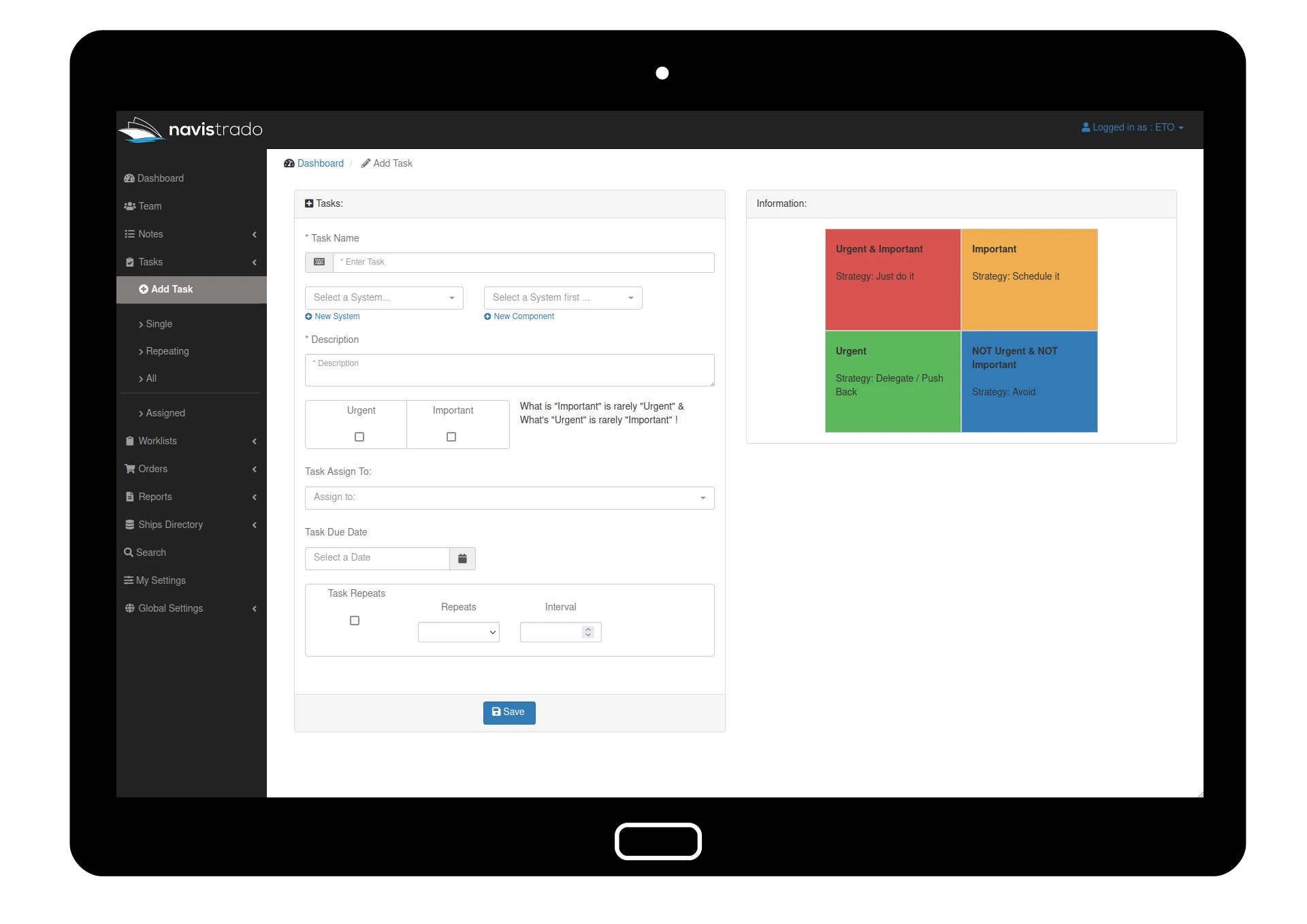Screen dimensions: 1307x924
Task: Click the Reports document icon
Action: point(129,497)
